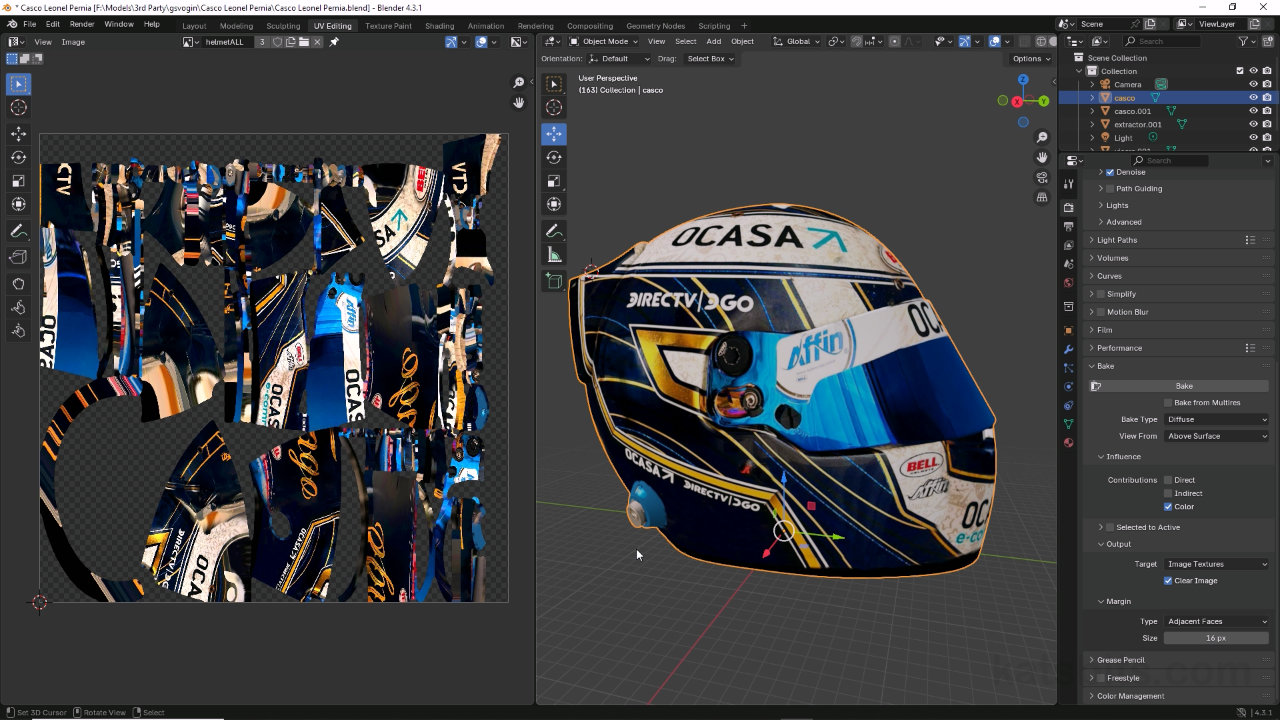Image resolution: width=1280 pixels, height=720 pixels.
Task: Uncheck the Denoise checkbox
Action: tap(1110, 172)
